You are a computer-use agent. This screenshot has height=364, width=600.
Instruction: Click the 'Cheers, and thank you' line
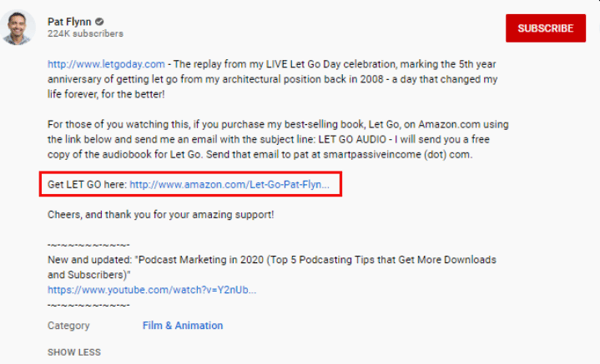coord(161,215)
